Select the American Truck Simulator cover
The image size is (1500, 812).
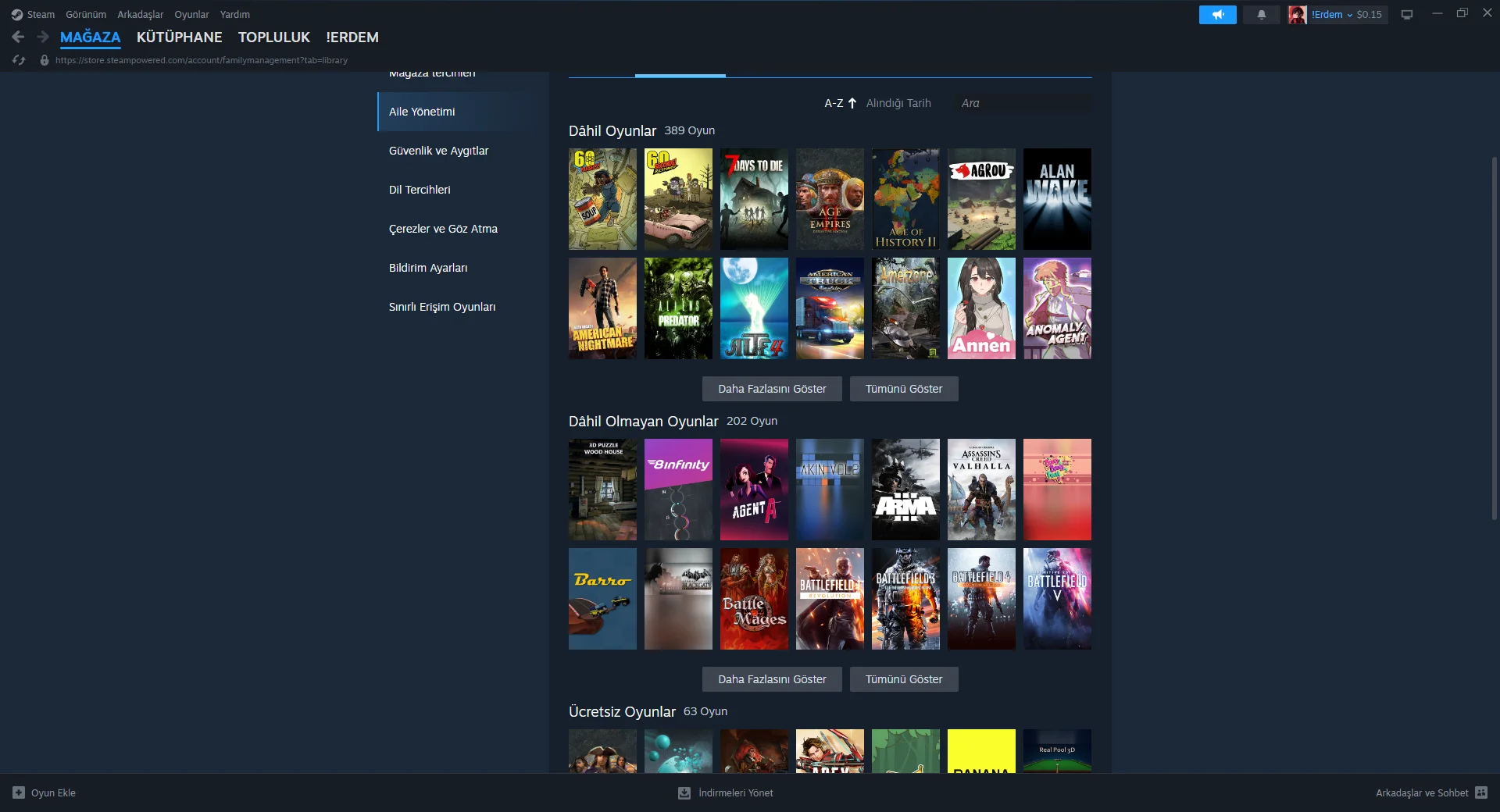coord(830,308)
